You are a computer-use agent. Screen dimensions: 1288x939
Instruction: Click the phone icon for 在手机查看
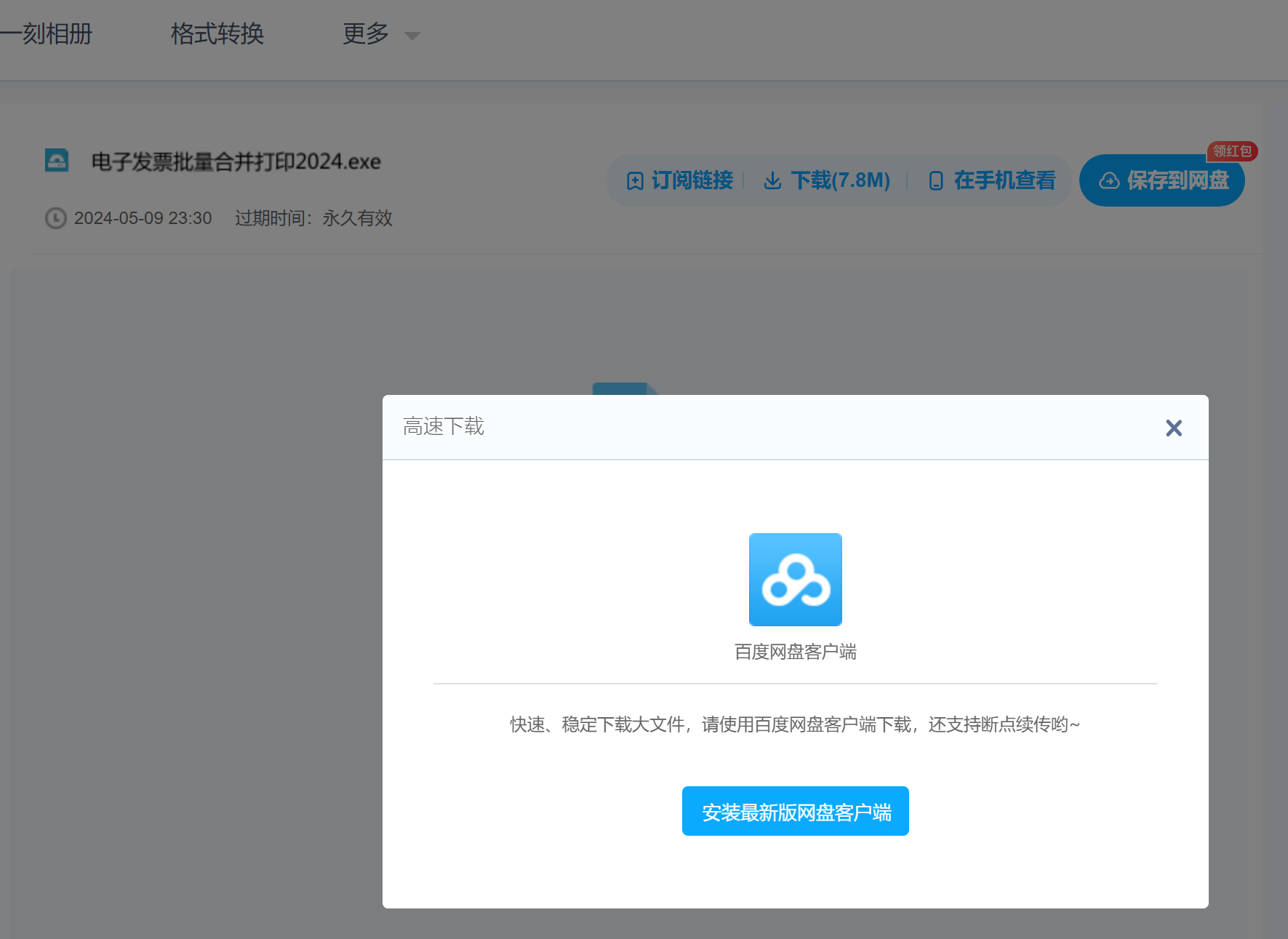tap(936, 181)
